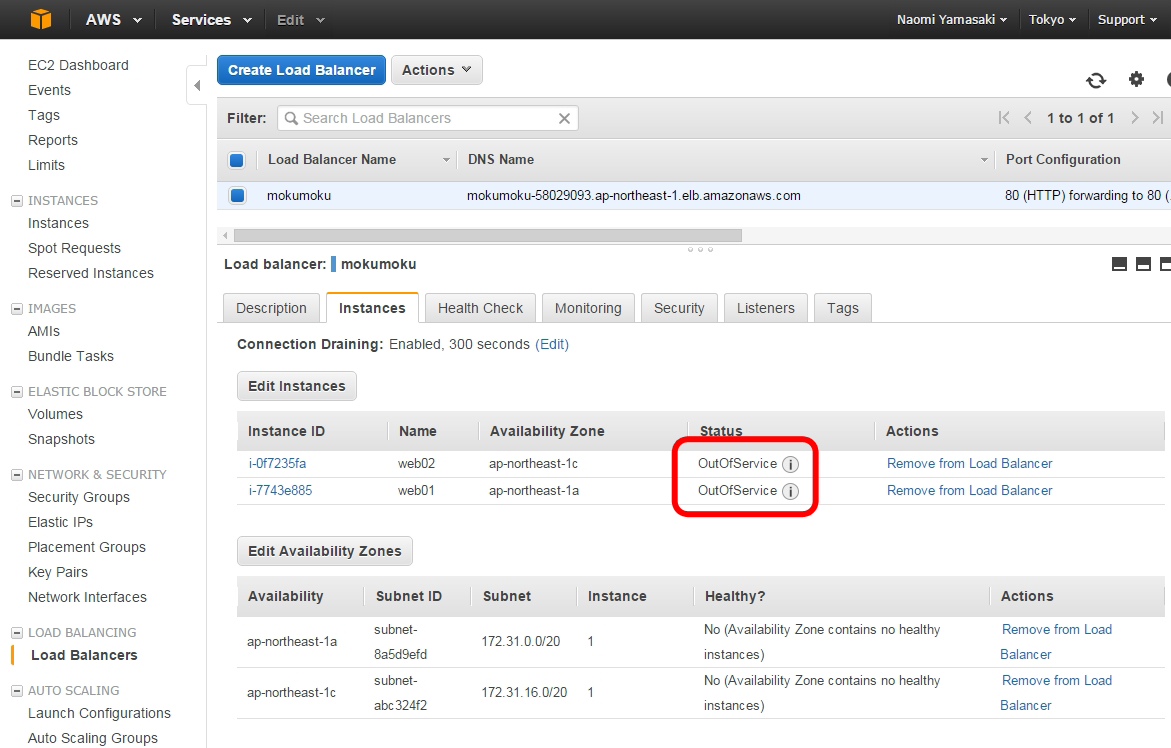This screenshot has width=1171, height=748.
Task: Open Volumes in sidebar
Action: [55, 414]
